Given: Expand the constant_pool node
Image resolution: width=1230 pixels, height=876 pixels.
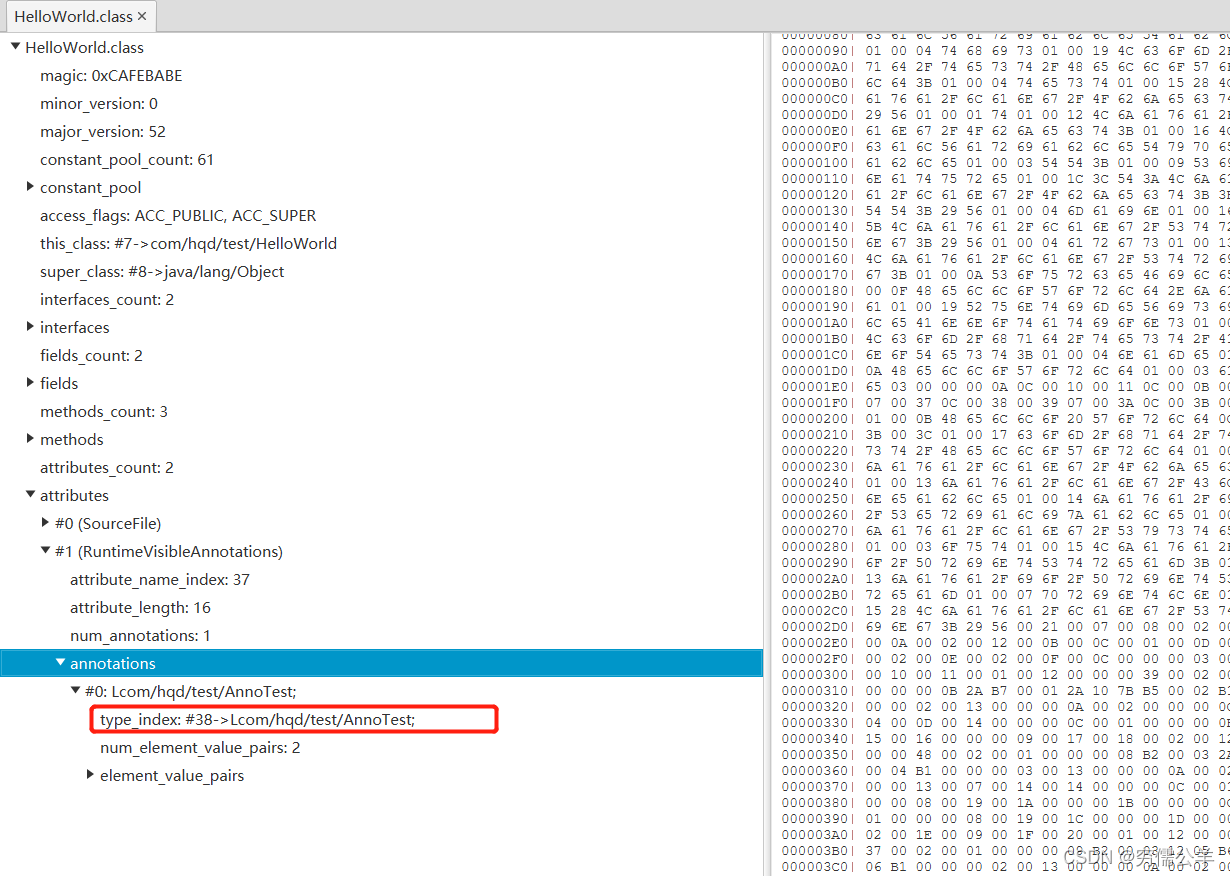Looking at the screenshot, I should tap(30, 187).
